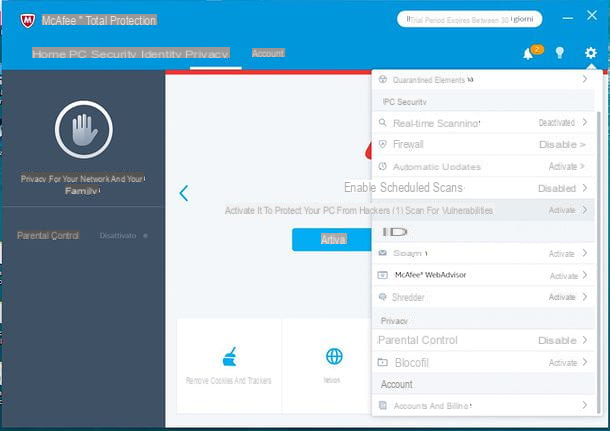Click the Parental Control status dot
Screen dimensions: 610x431
click(145, 236)
